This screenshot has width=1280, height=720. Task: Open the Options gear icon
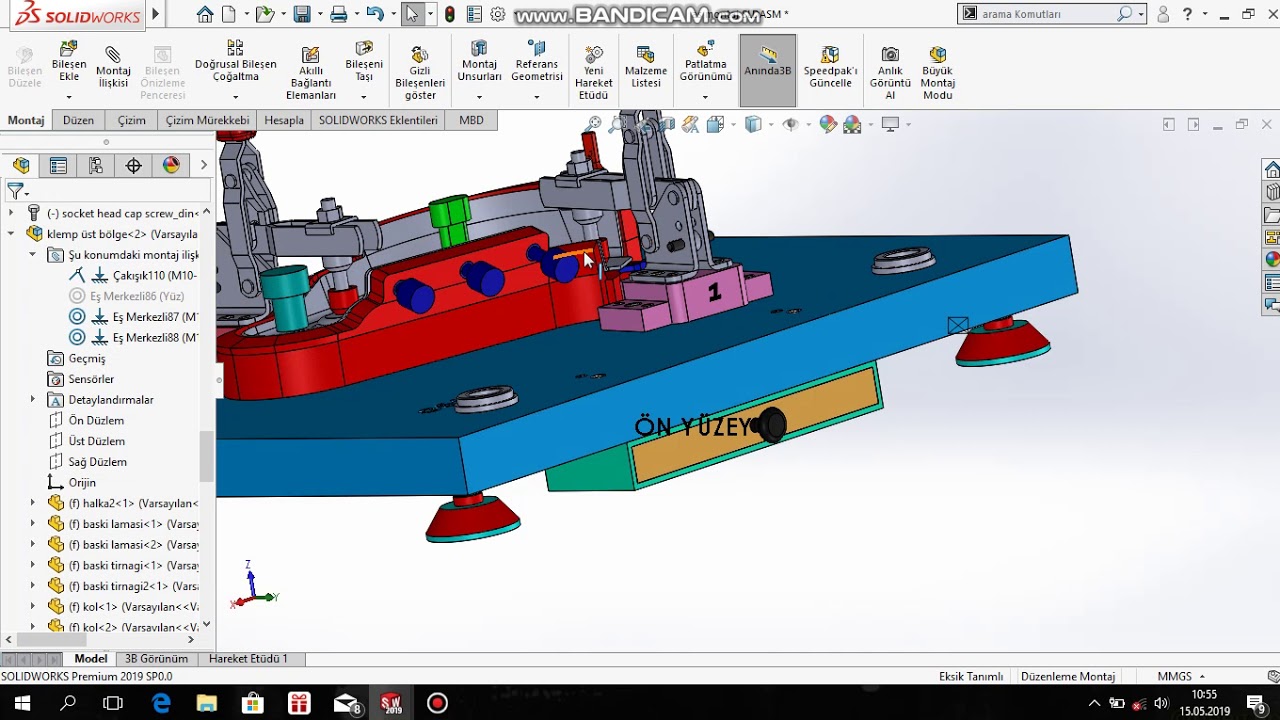497,14
